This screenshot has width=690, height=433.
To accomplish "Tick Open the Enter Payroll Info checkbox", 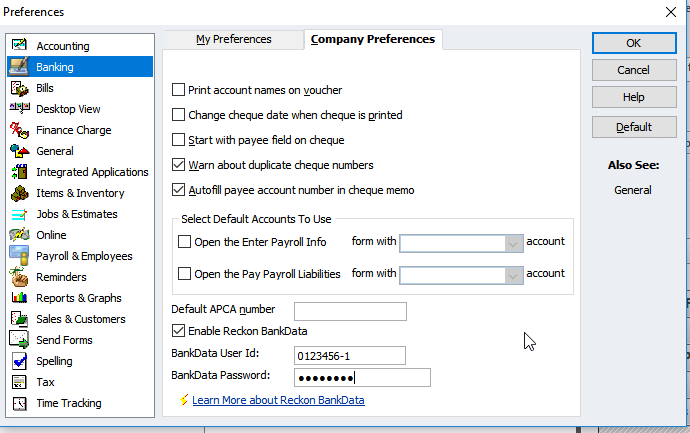I will 184,242.
